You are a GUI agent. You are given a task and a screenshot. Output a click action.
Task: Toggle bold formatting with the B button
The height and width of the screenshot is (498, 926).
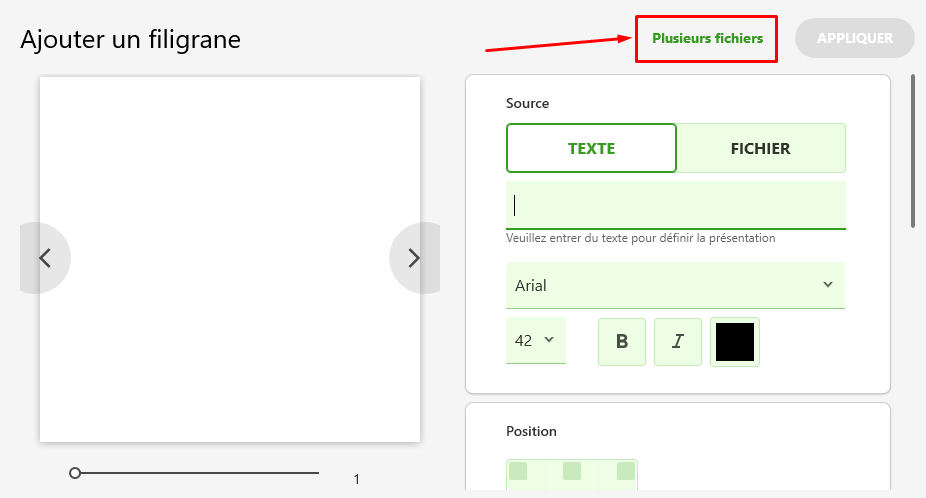(622, 341)
